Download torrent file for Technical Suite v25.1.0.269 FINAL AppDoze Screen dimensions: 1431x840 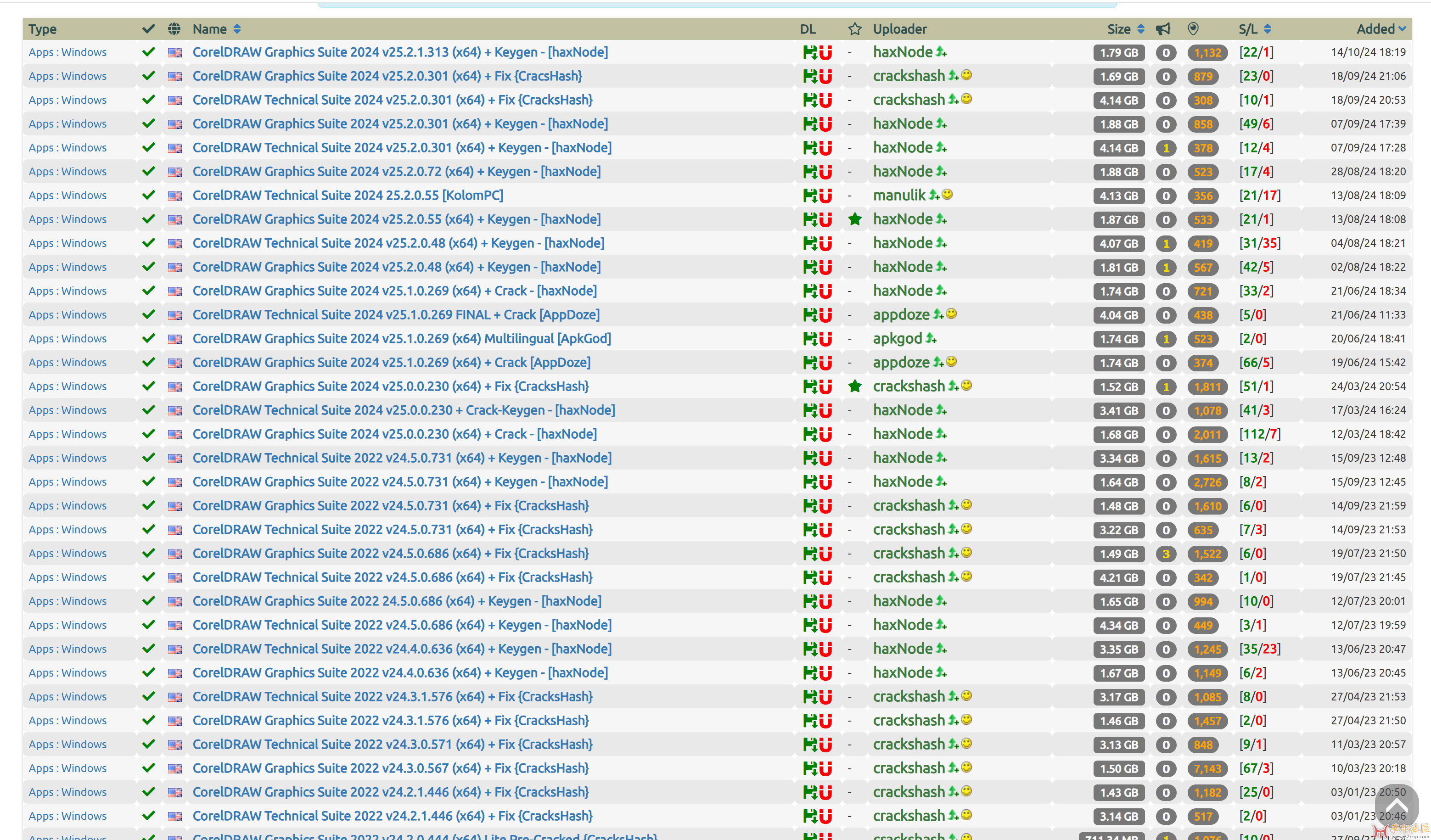810,315
